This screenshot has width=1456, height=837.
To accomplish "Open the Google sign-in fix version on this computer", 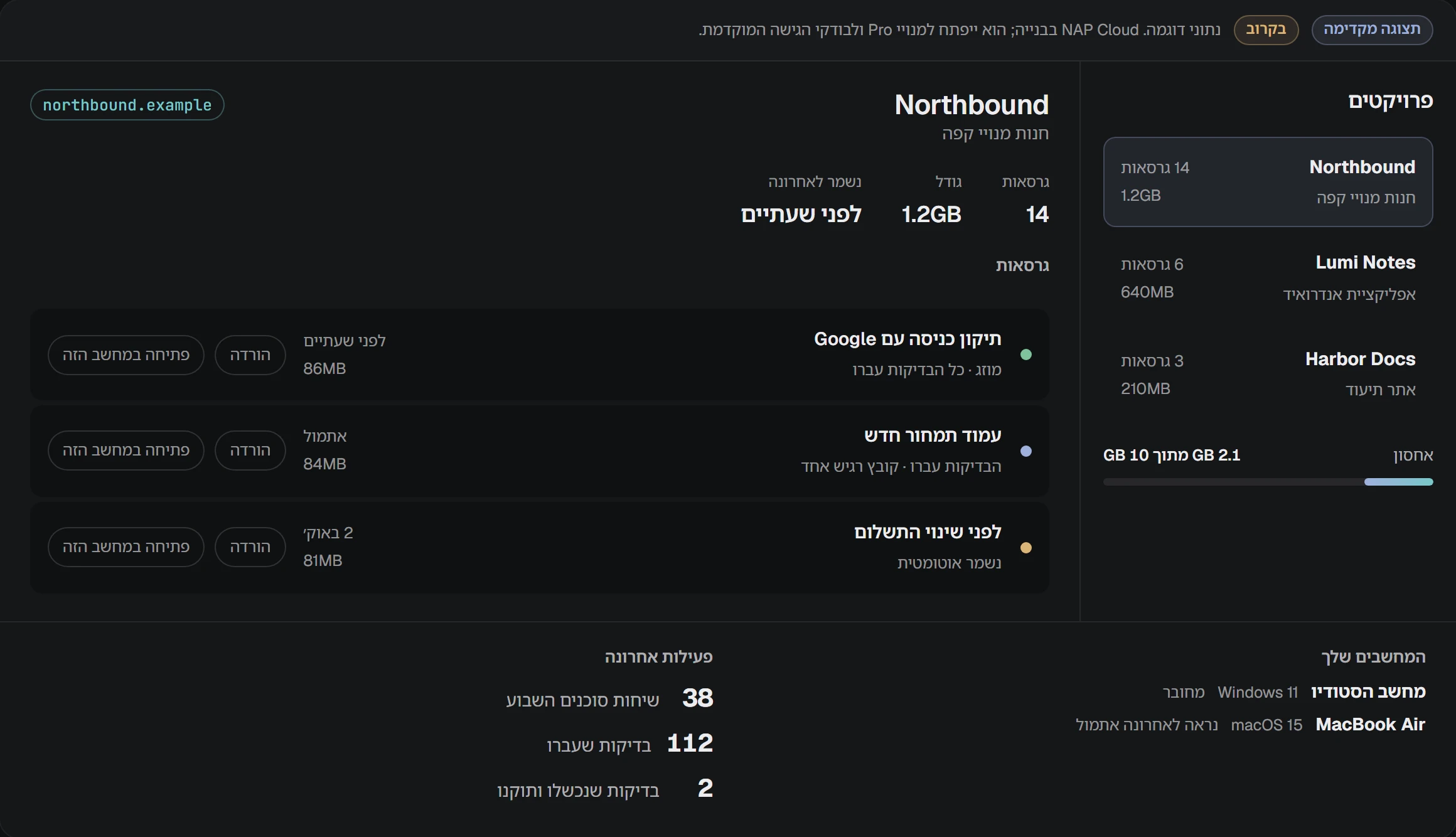I will coord(126,355).
